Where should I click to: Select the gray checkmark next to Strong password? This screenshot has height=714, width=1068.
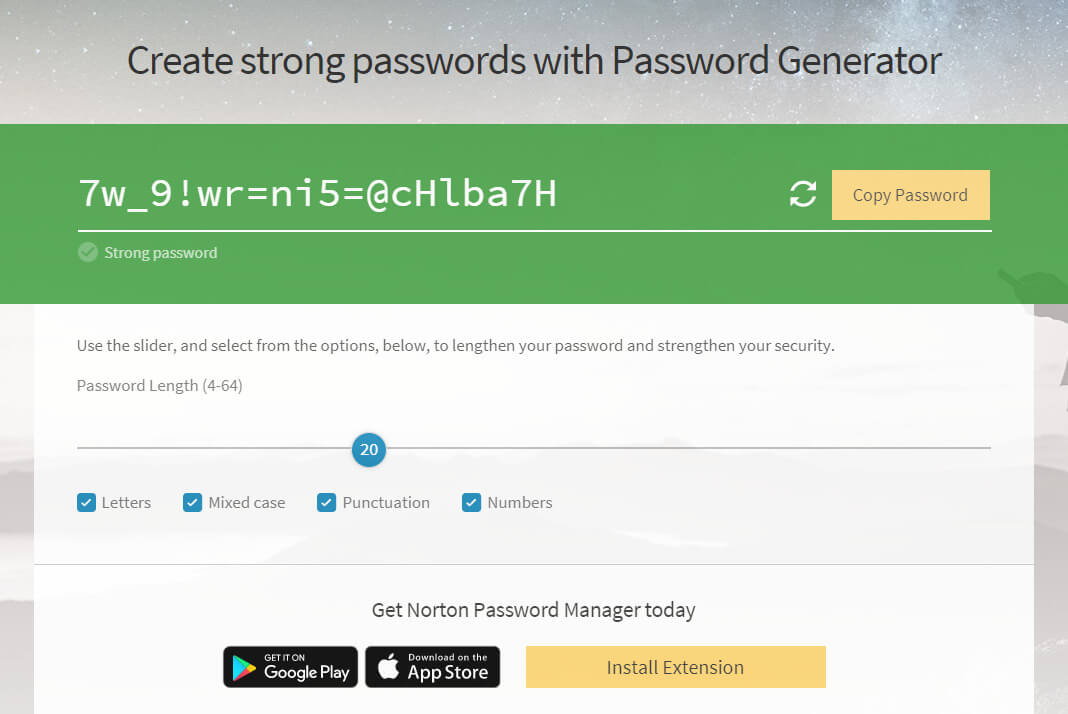click(x=87, y=252)
